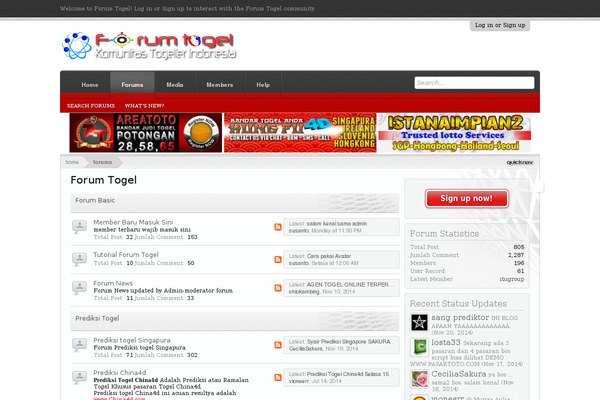
Task: Click the Forum Togel logo
Action: pos(148,46)
